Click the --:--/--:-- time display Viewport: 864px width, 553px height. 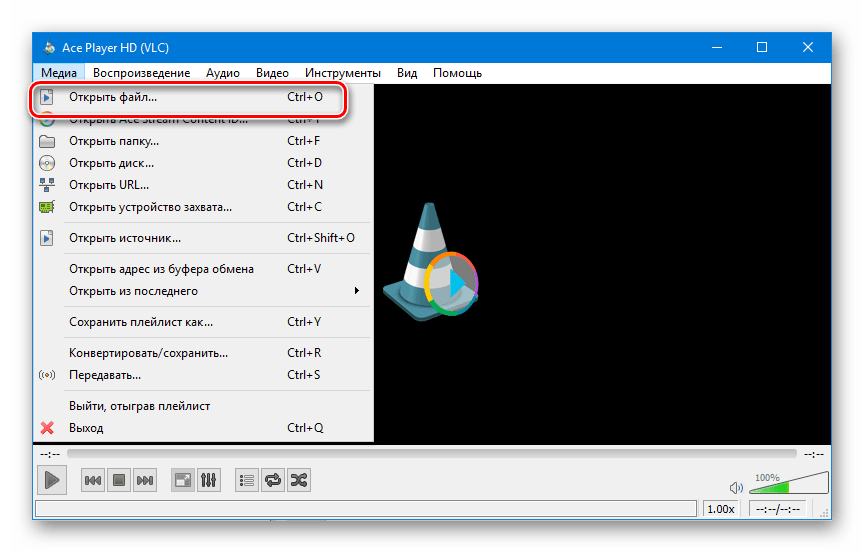tap(777, 509)
